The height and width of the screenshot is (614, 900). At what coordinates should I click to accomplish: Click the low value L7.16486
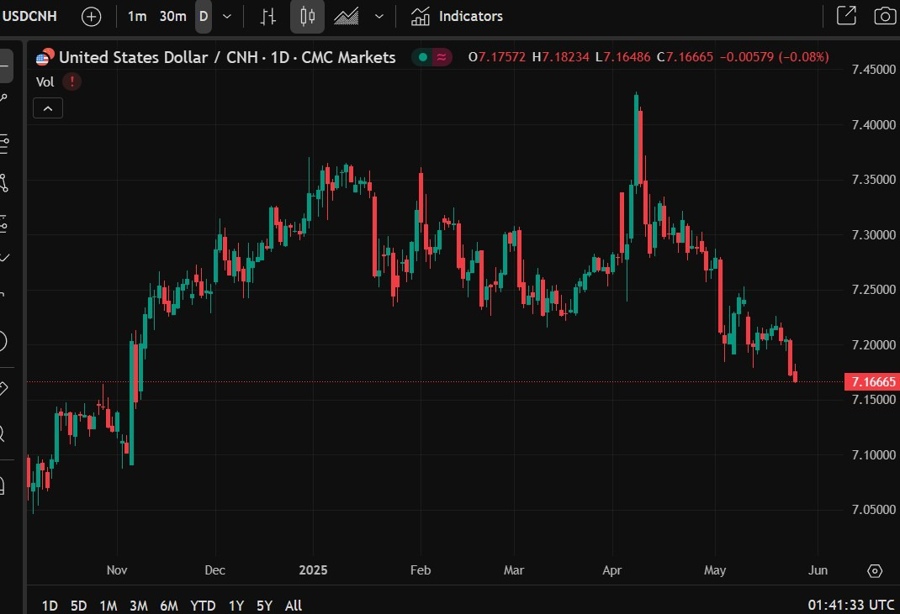(x=623, y=57)
